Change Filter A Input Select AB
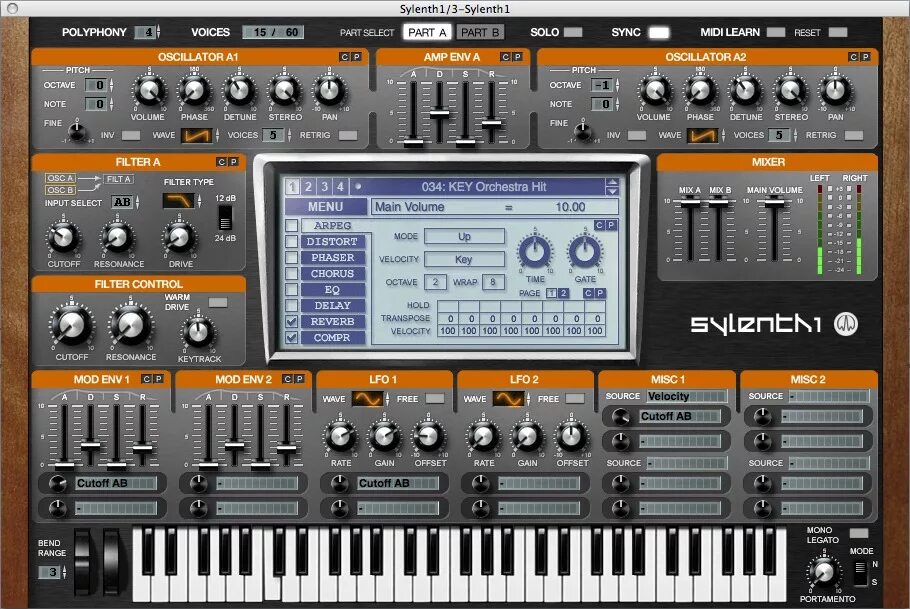Image resolution: width=910 pixels, height=609 pixels. click(x=122, y=202)
